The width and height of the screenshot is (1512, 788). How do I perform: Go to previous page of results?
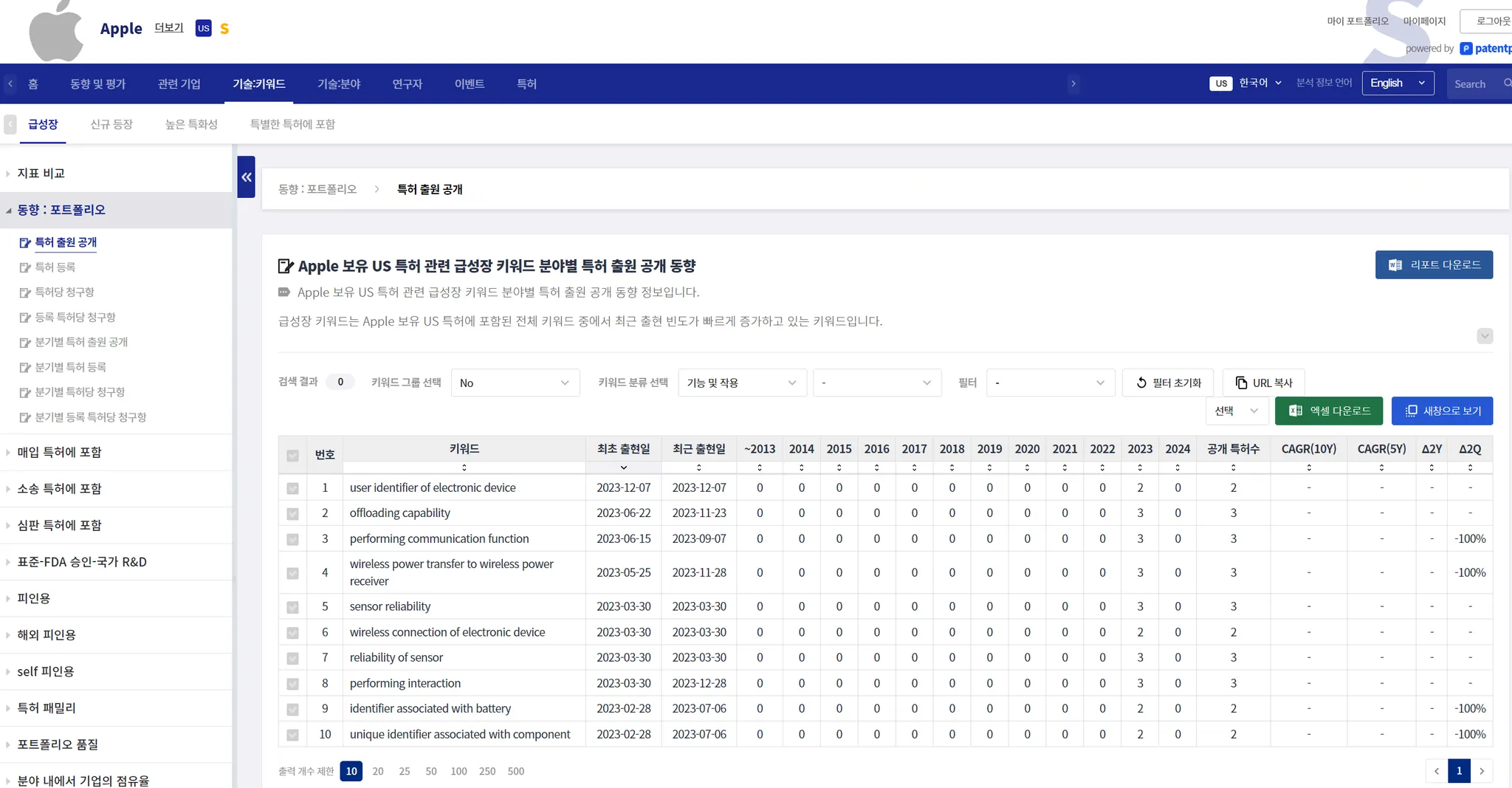(1437, 771)
